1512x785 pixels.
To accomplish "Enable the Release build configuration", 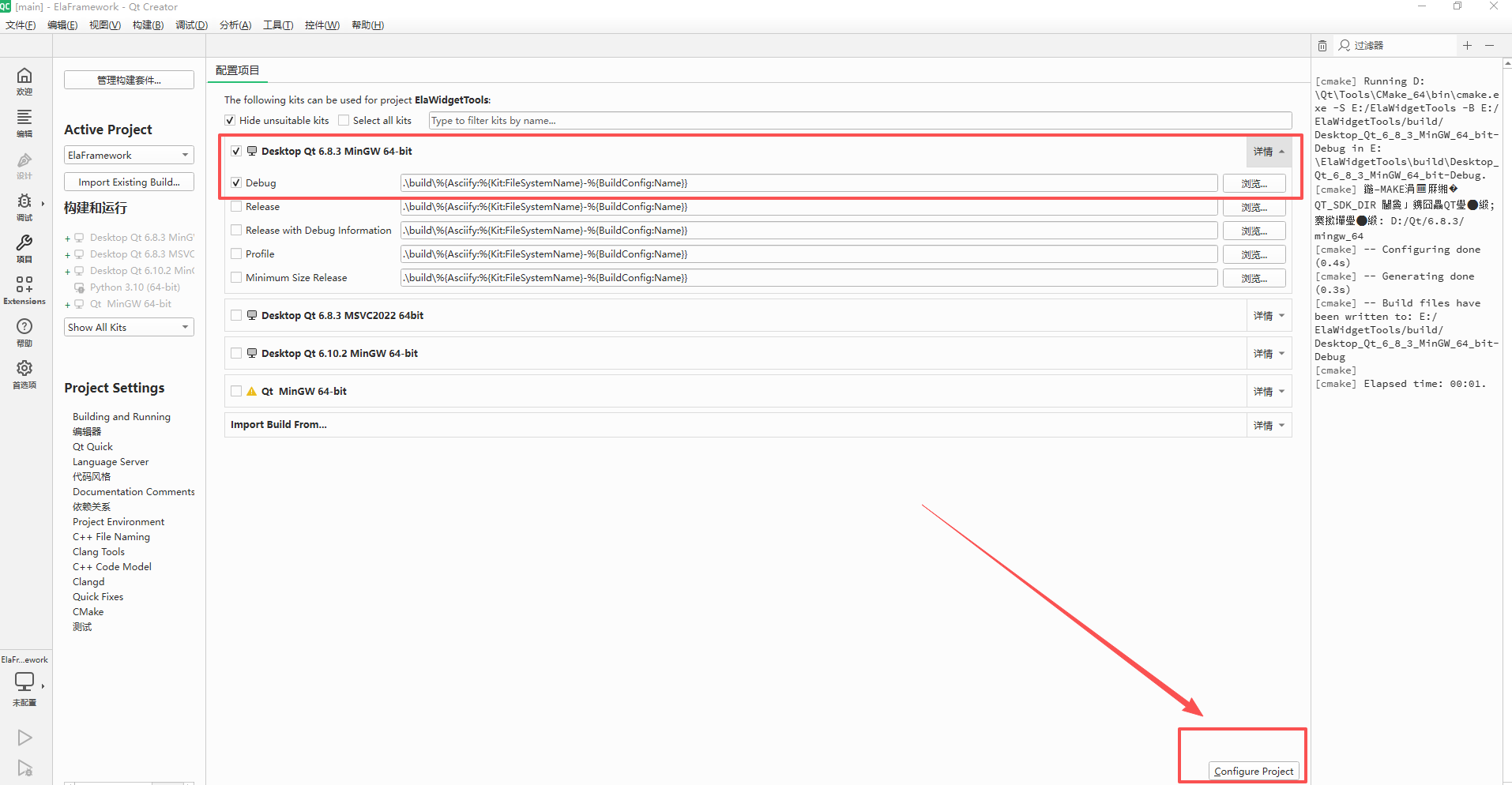I will click(236, 206).
